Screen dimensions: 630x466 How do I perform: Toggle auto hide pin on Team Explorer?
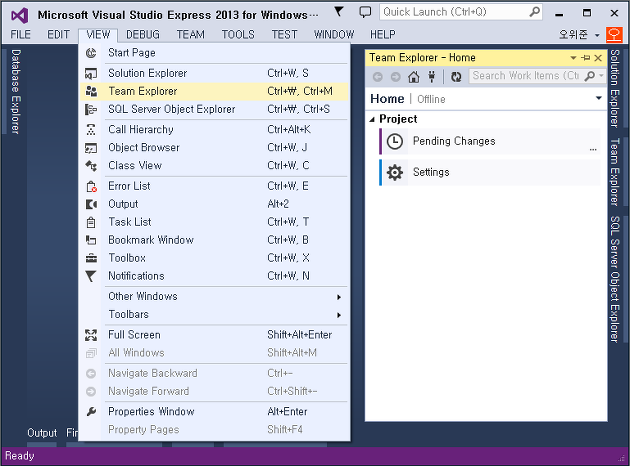586,58
